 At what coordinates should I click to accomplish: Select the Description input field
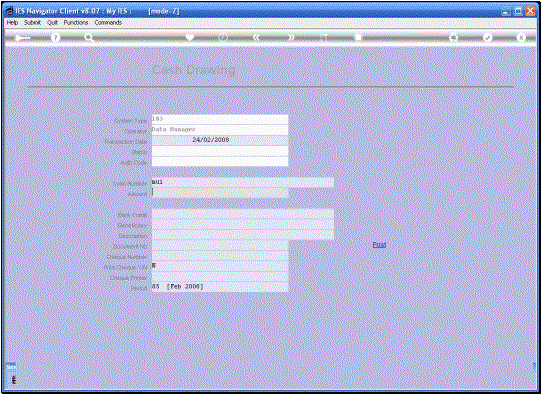pyautogui.click(x=243, y=235)
